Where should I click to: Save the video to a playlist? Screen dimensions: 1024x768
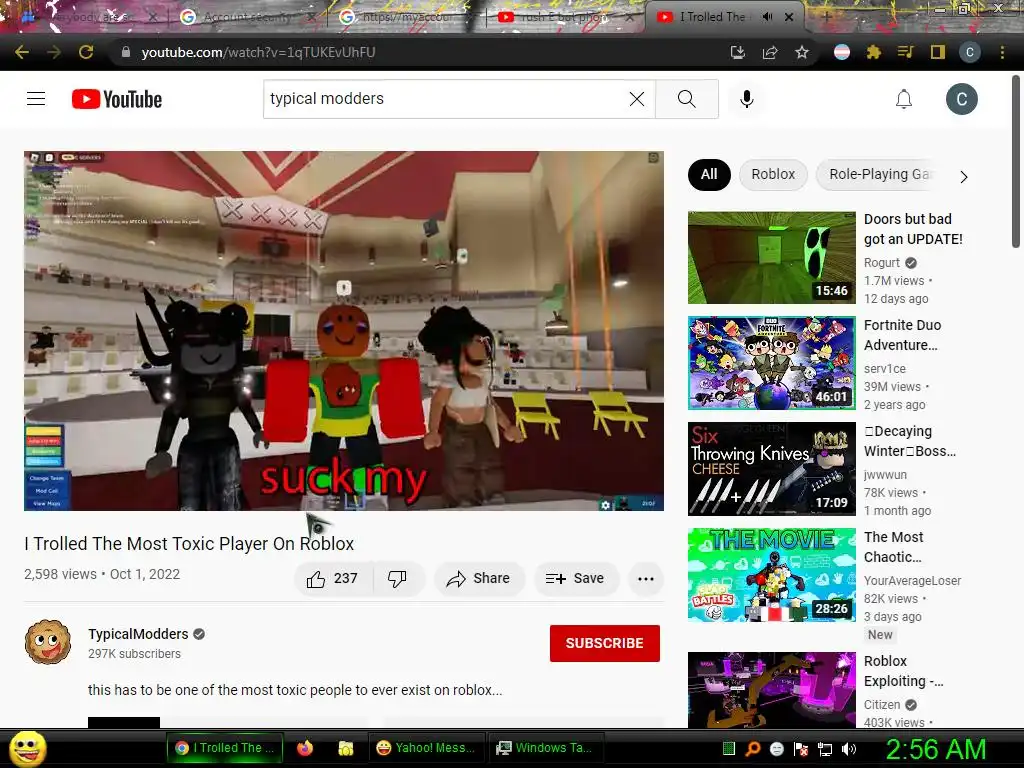[575, 579]
